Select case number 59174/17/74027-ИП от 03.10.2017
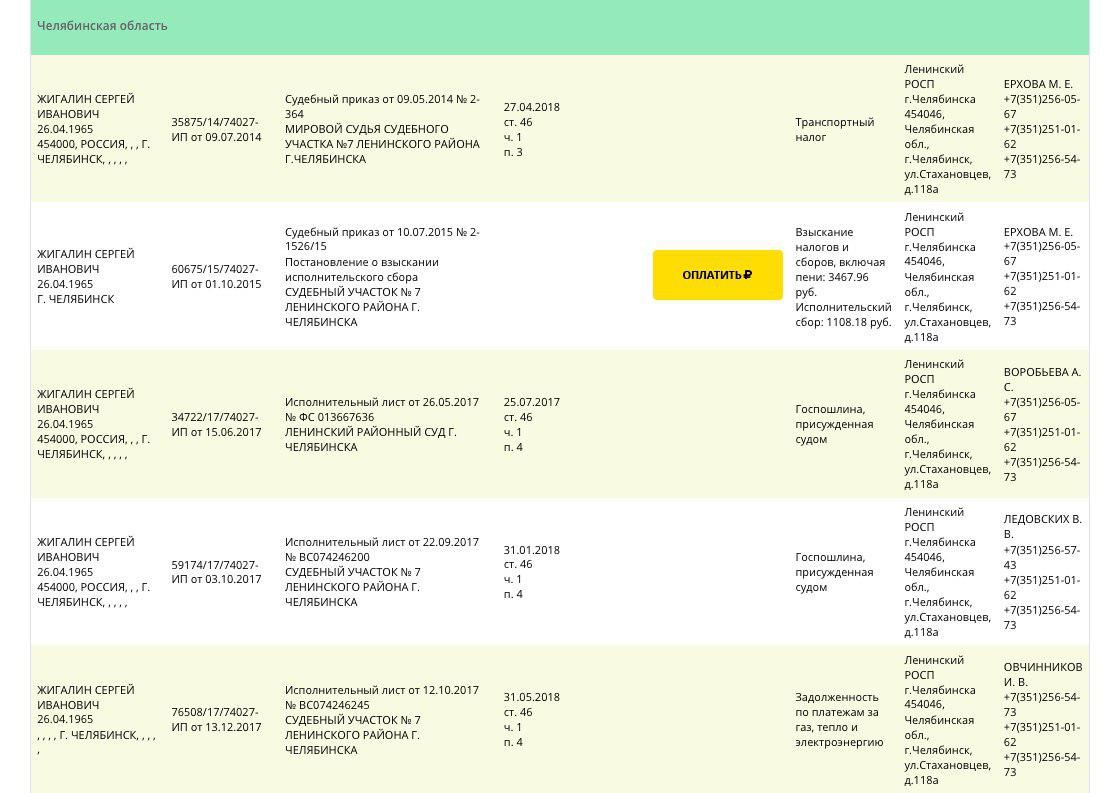 [216, 572]
